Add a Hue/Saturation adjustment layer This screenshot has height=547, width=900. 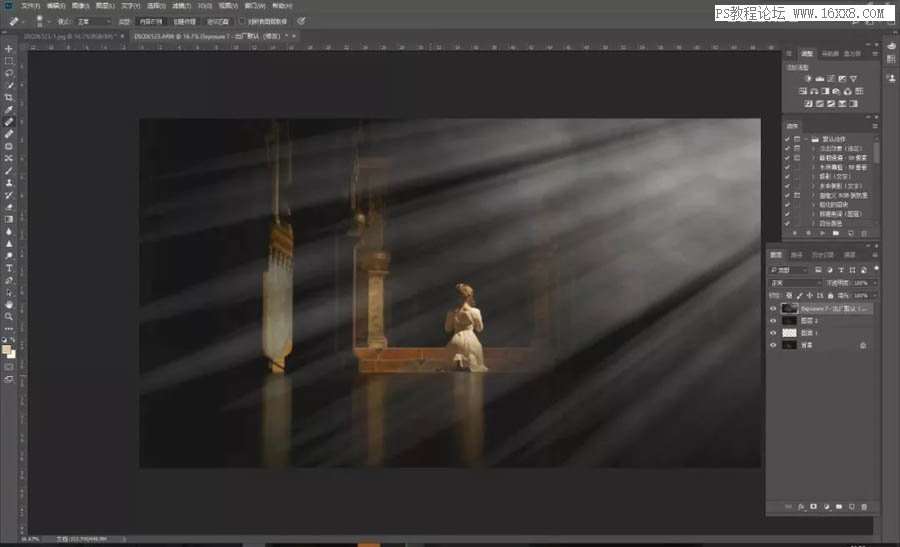coord(803,91)
